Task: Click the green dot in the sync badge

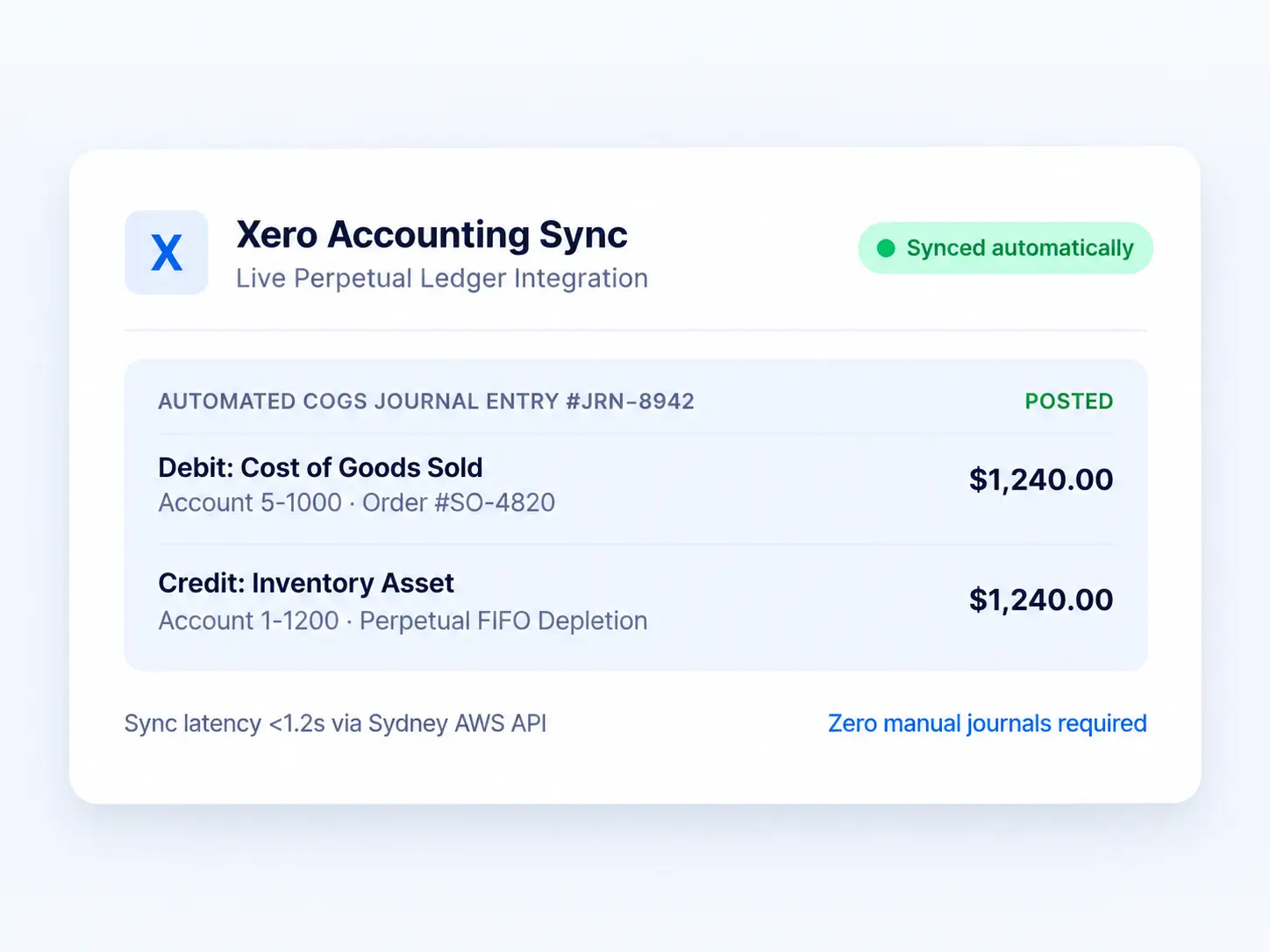Action: coord(886,248)
